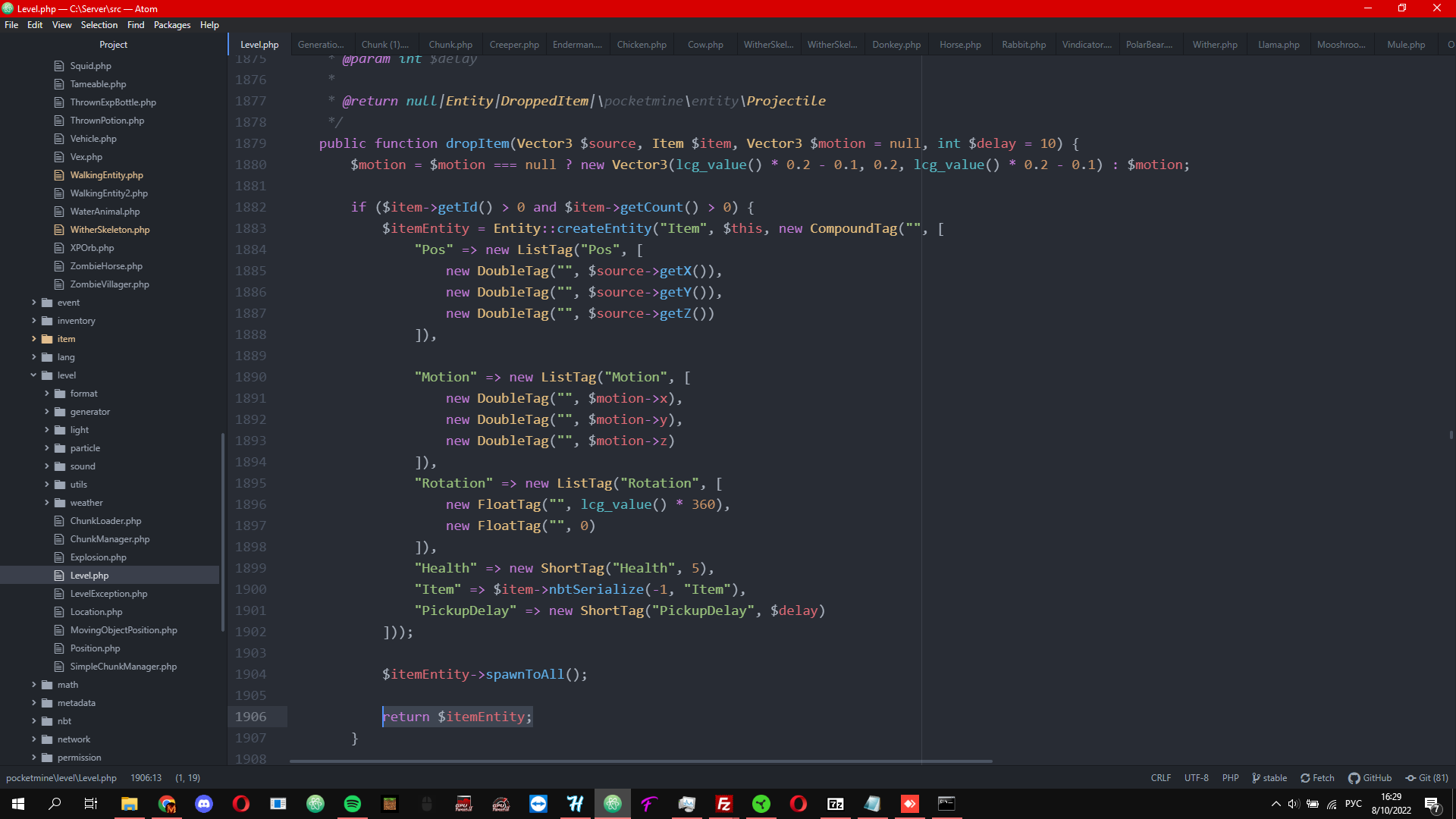
Task: Click the UTF-8 encoding selector
Action: point(1196,778)
